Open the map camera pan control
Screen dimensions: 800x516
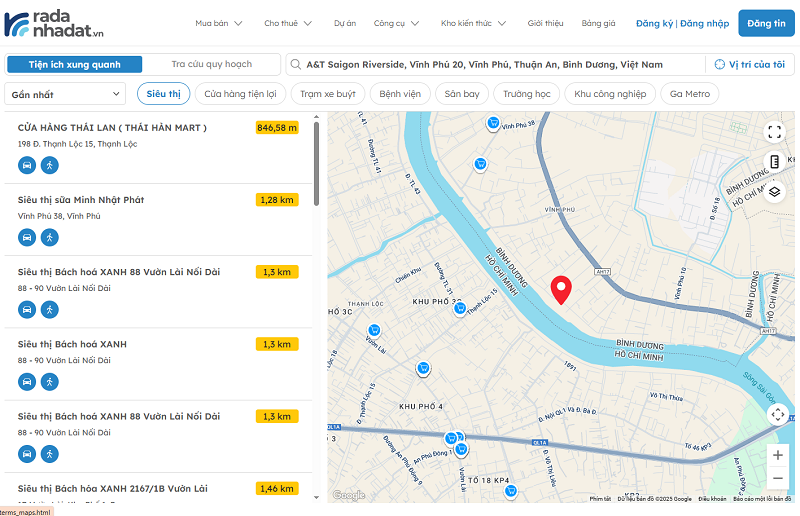click(x=778, y=414)
